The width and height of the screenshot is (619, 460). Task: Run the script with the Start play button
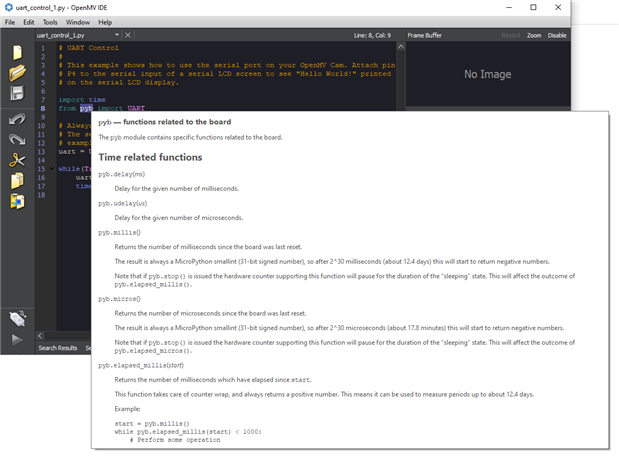[17, 340]
